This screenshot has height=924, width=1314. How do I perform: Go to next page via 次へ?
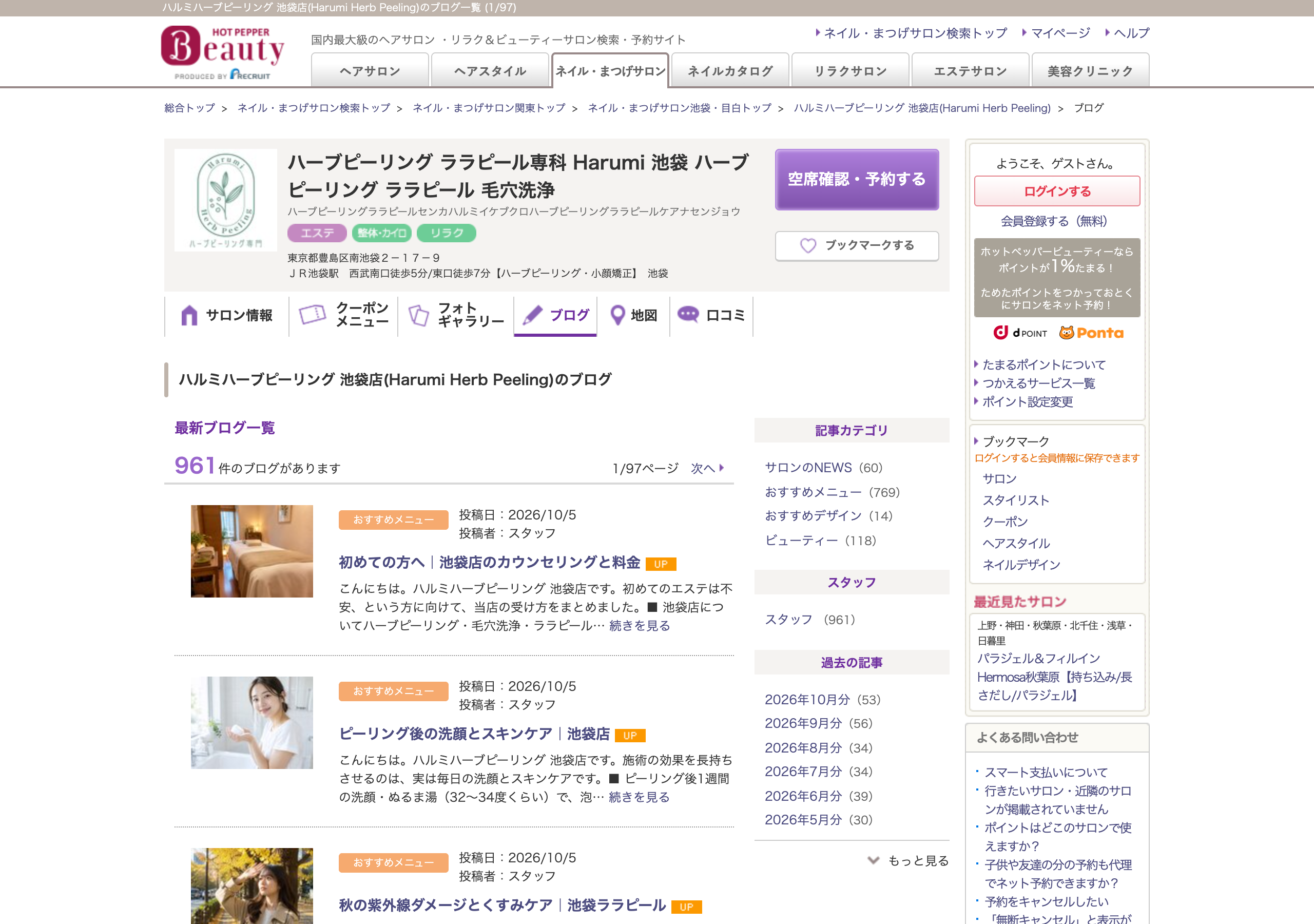pyautogui.click(x=707, y=468)
